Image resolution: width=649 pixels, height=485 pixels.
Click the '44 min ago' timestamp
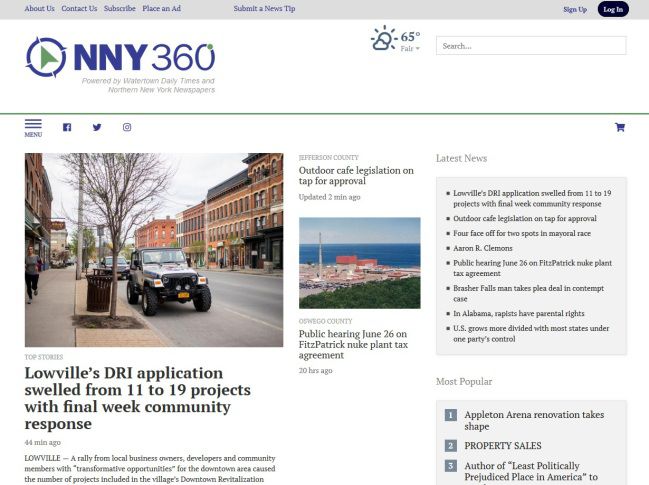(x=43, y=442)
